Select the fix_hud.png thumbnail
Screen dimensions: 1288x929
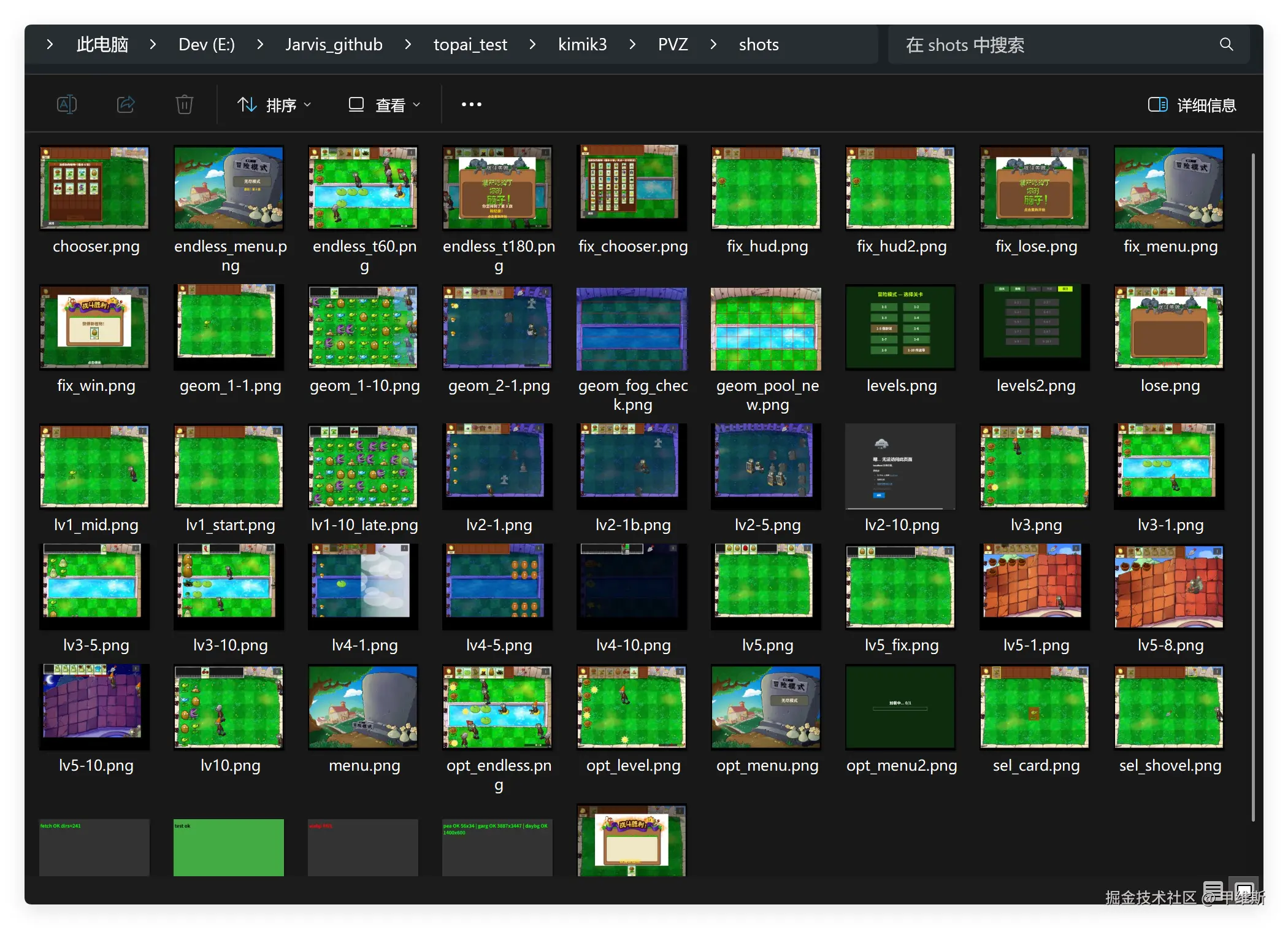click(766, 188)
